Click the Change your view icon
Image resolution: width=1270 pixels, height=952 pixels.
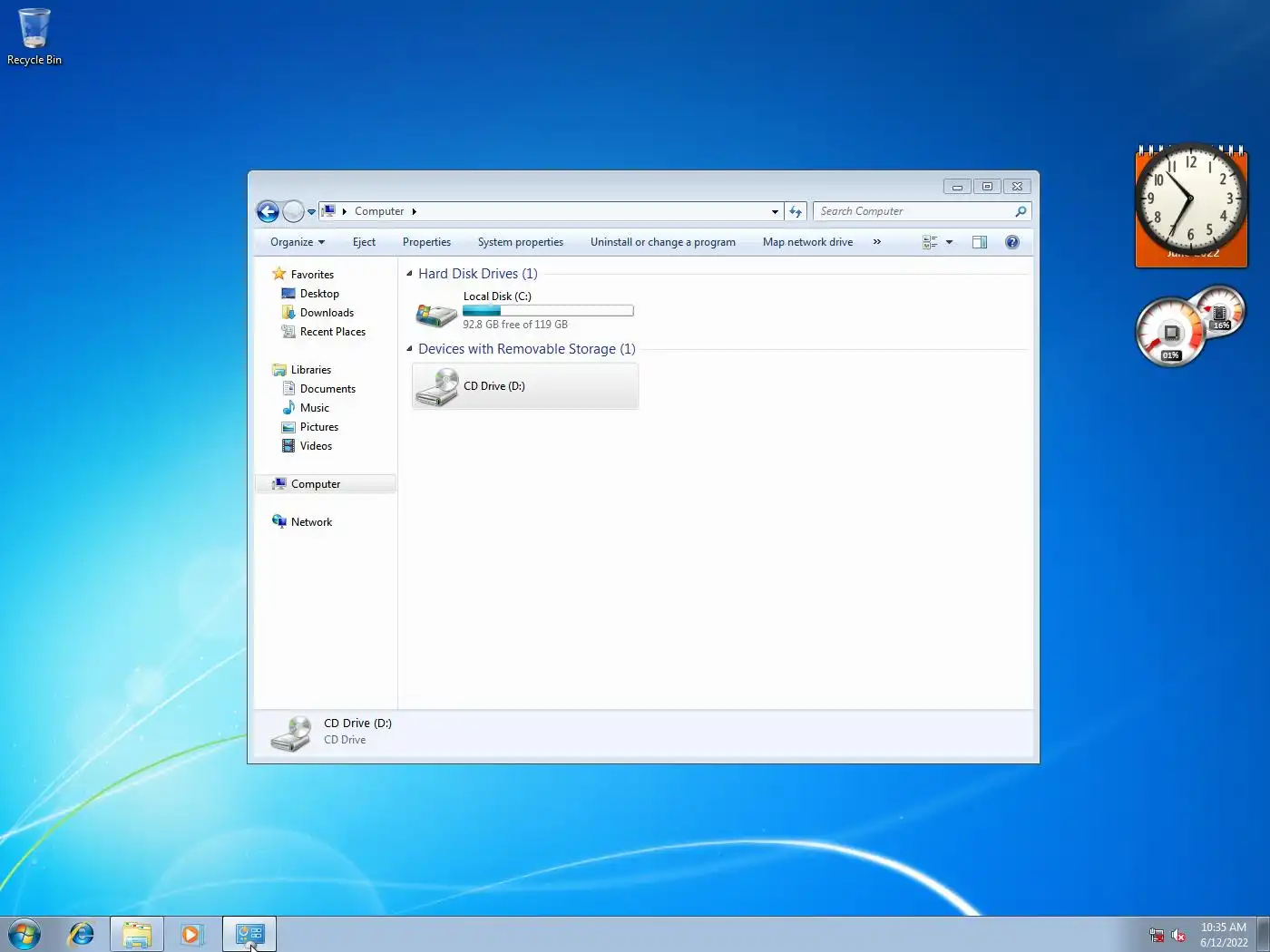pos(930,242)
